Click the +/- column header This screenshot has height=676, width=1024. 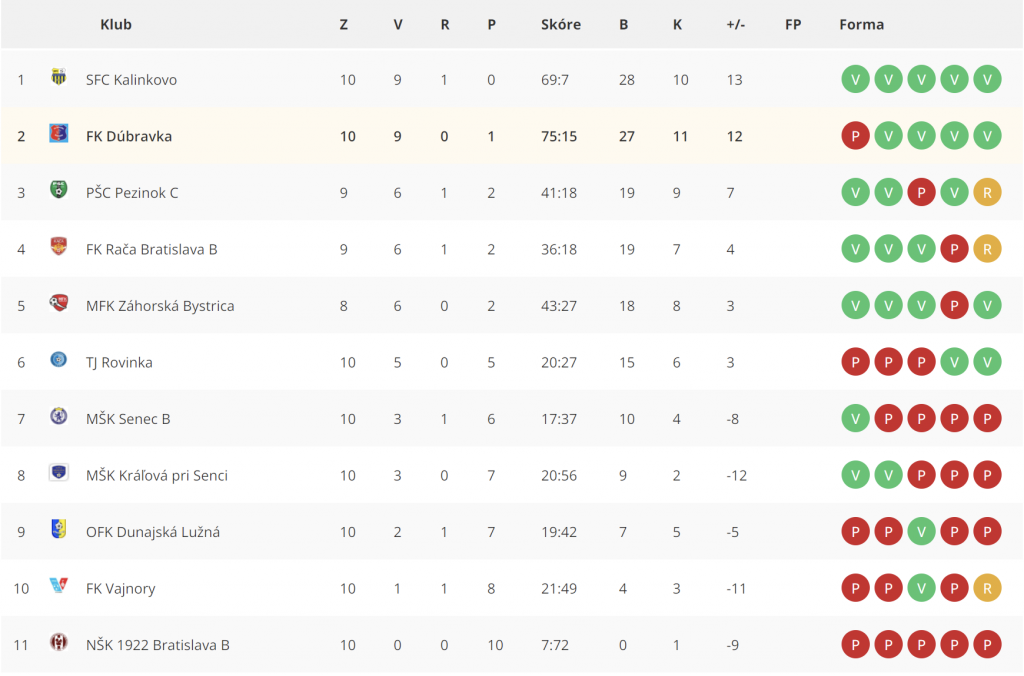tap(735, 25)
